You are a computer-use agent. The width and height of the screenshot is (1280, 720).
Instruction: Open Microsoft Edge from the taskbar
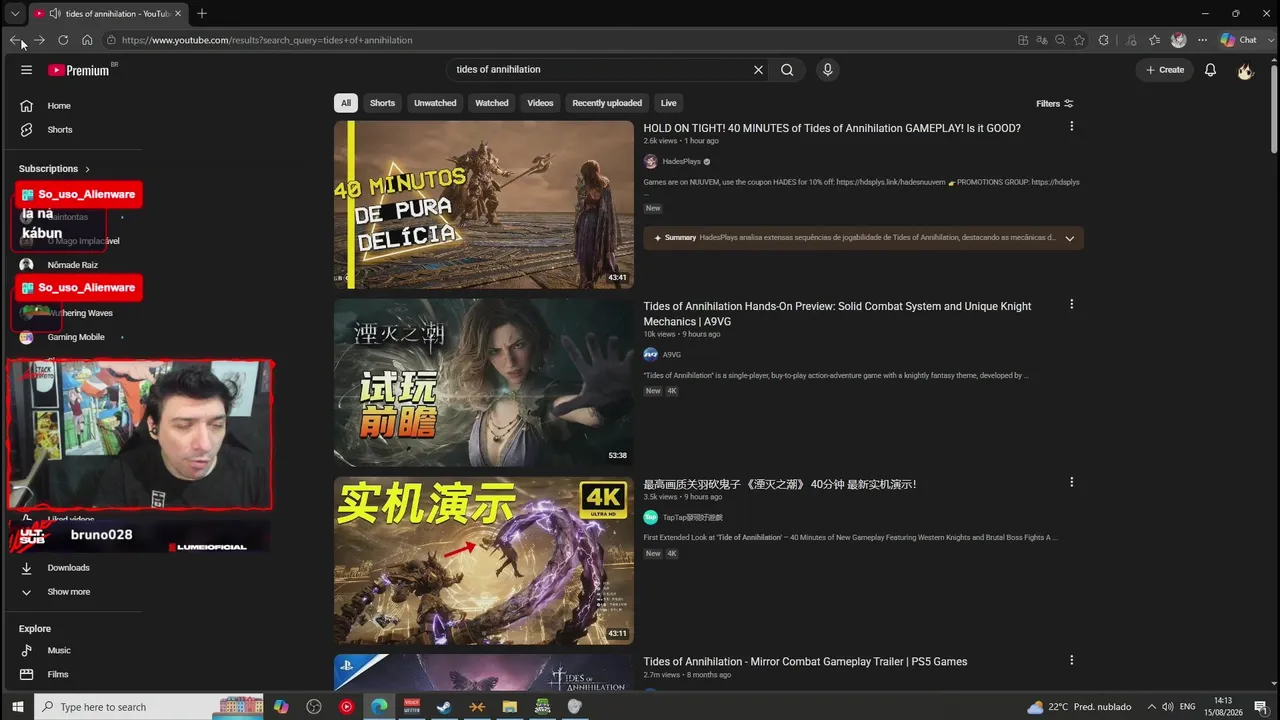tap(379, 707)
